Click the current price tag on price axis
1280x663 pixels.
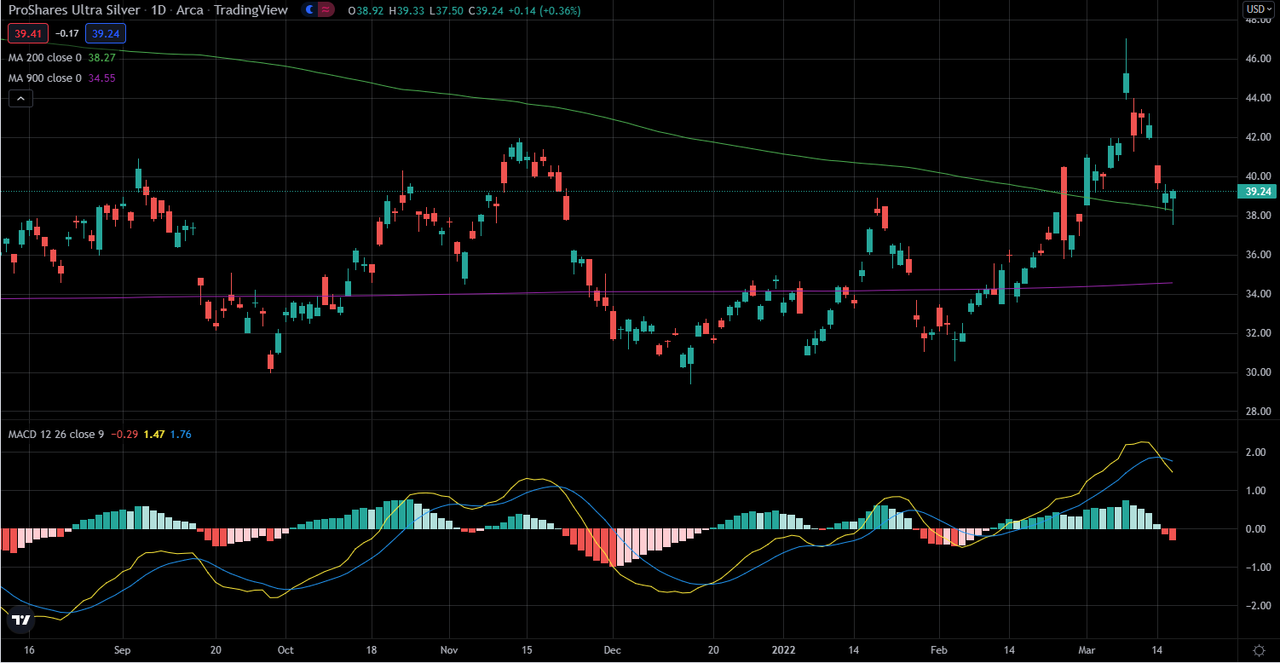coord(1257,191)
